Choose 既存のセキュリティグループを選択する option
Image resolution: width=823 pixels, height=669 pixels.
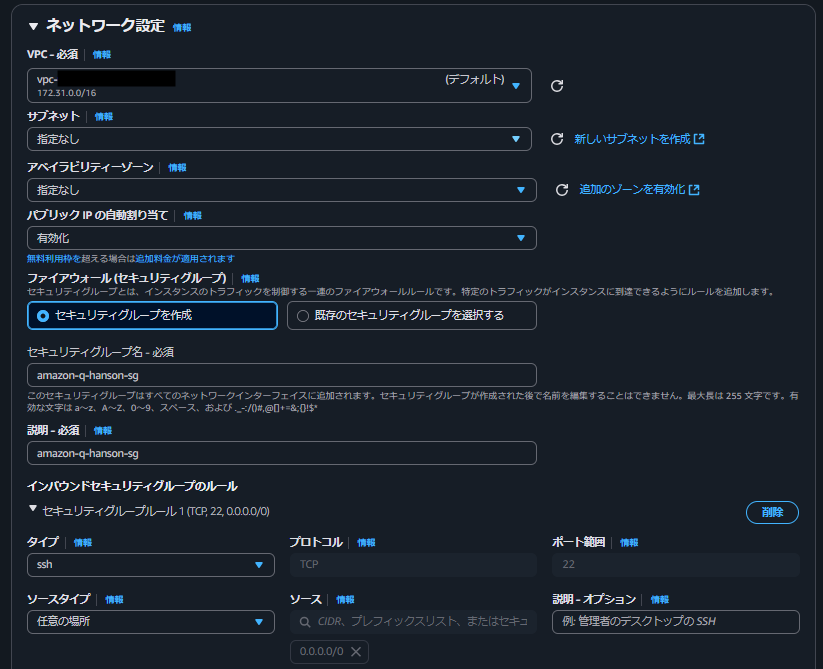pos(301,317)
